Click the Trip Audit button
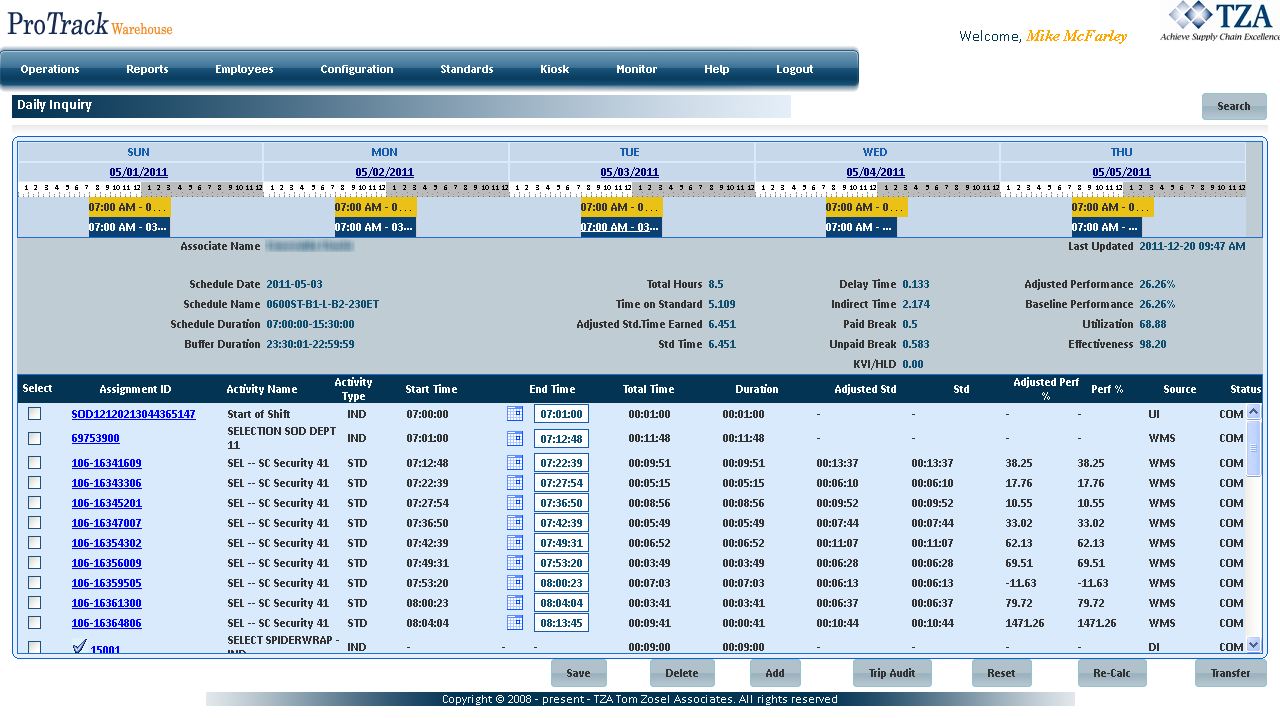This screenshot has height=718, width=1280. coord(892,673)
